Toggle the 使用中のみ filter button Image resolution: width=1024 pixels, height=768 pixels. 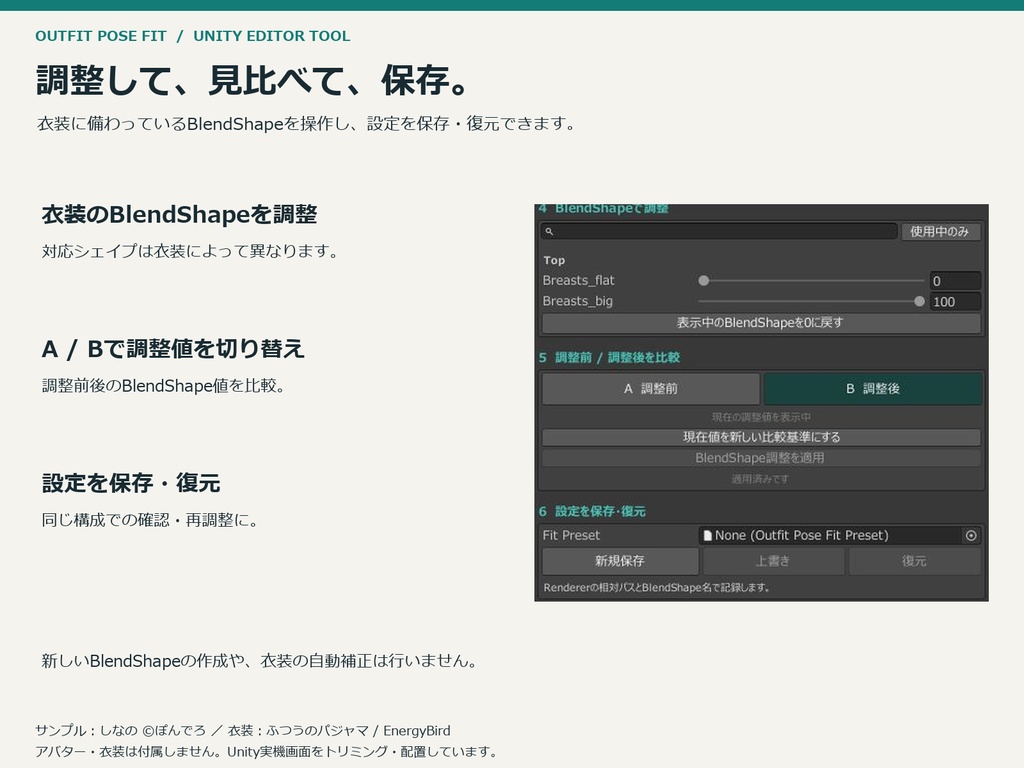[x=940, y=231]
